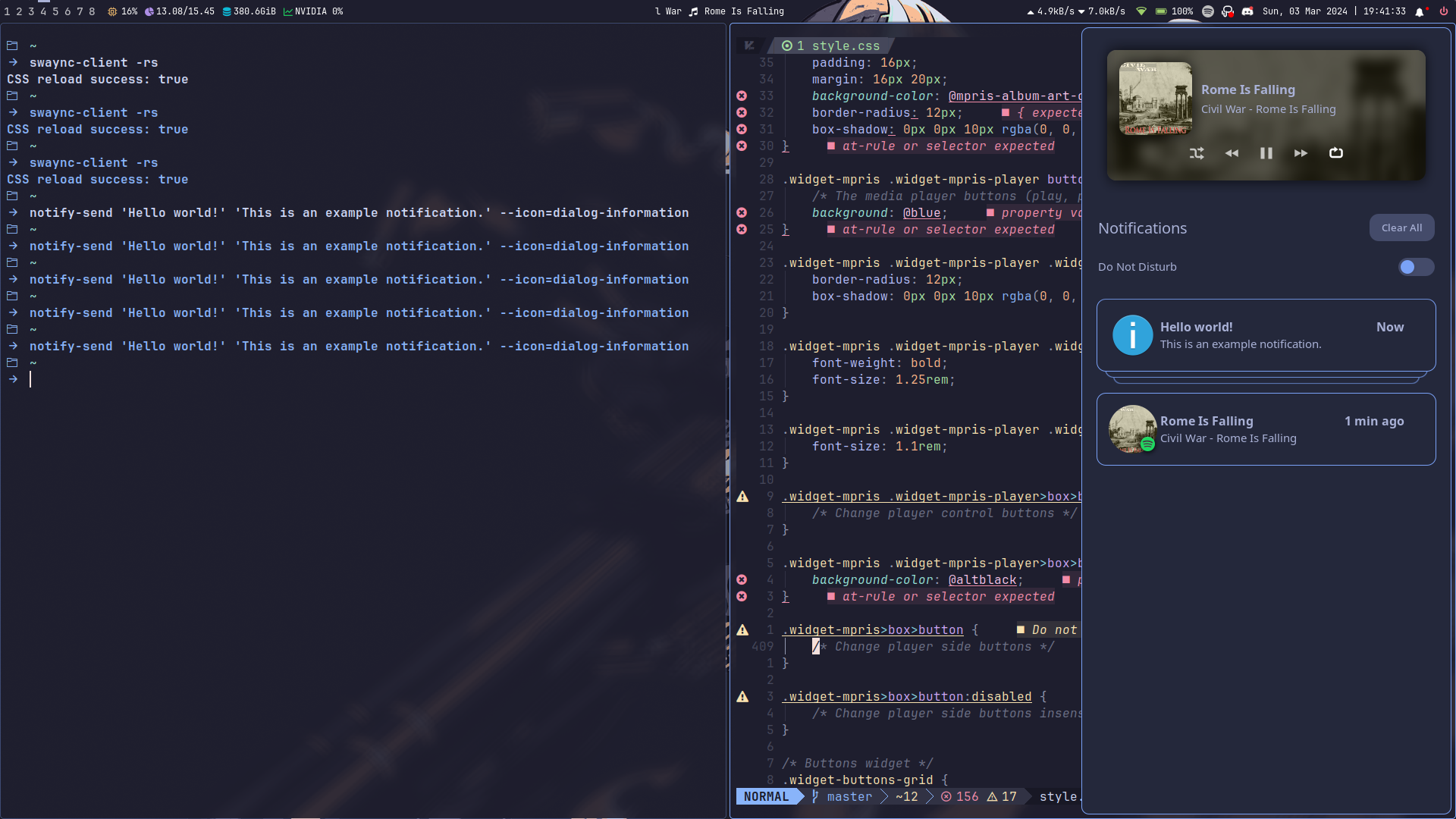The image size is (1456, 819).
Task: Click the font-weight: bold line
Action: pos(880,363)
